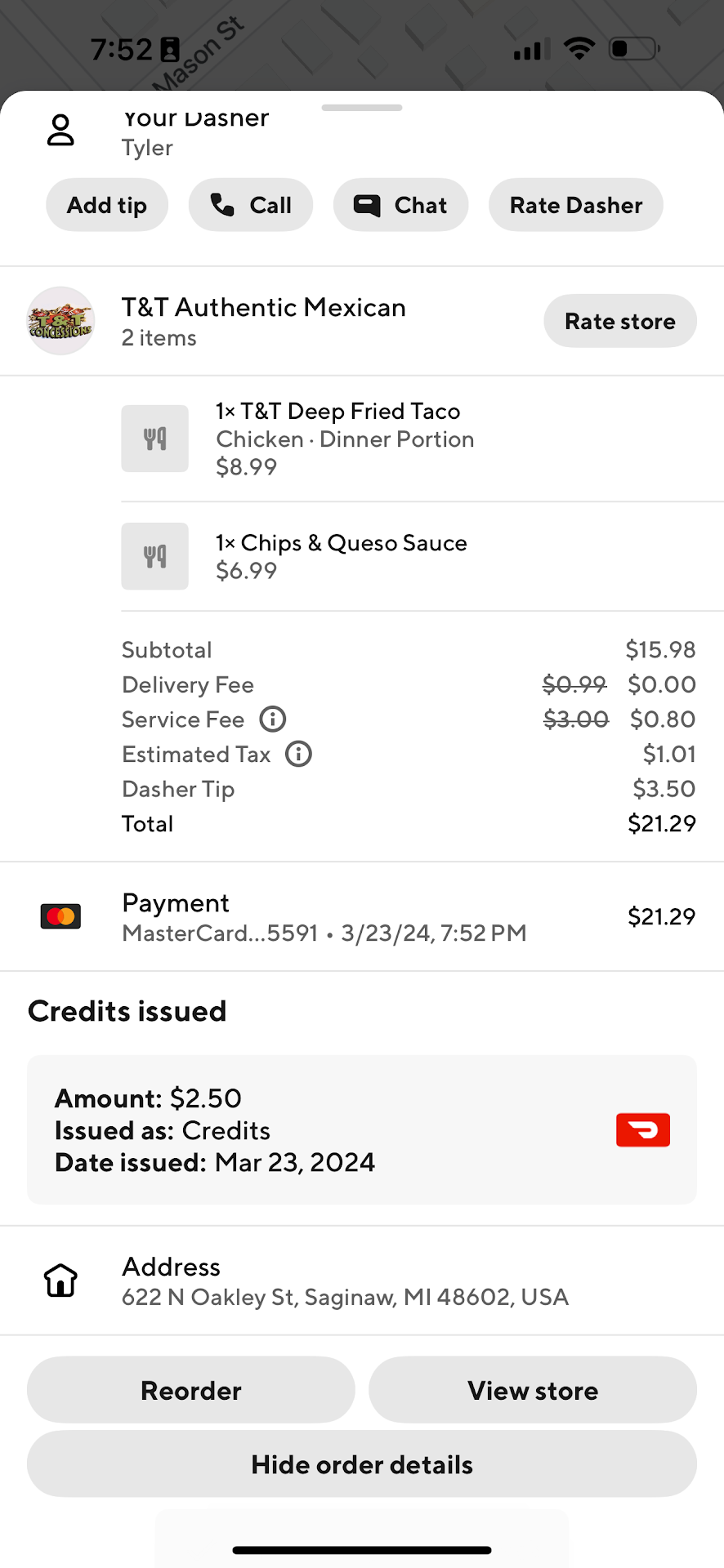Collapse with Hide order details

[362, 1464]
